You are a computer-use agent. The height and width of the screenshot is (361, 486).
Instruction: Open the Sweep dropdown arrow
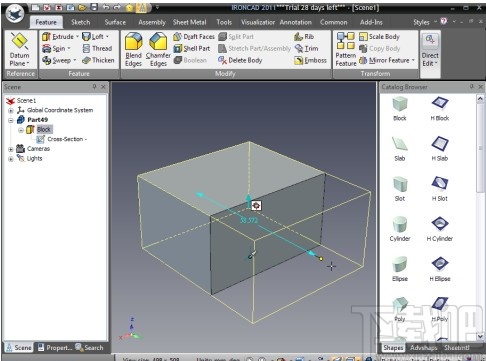pos(74,60)
